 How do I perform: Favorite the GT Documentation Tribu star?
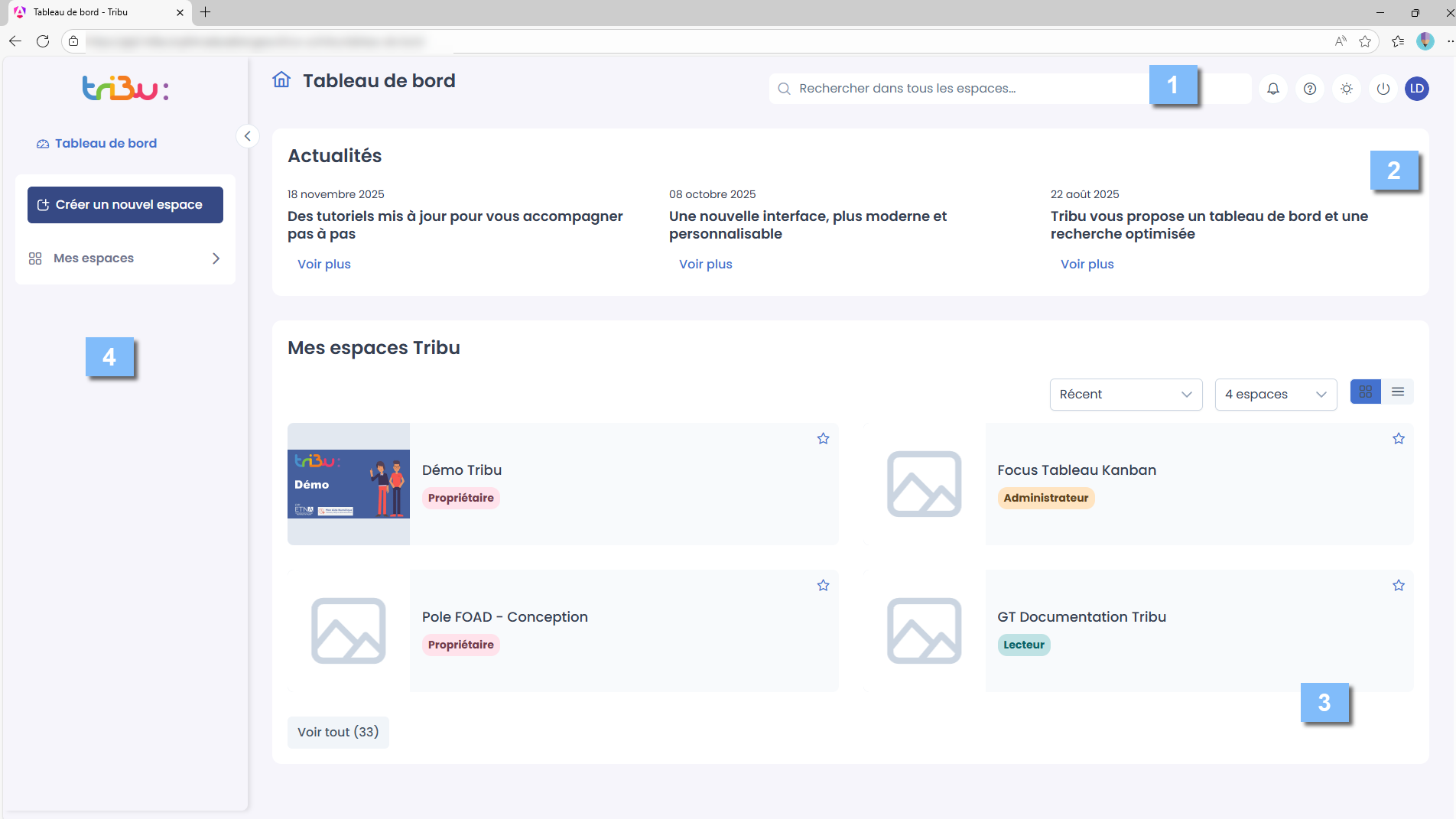coord(1399,585)
